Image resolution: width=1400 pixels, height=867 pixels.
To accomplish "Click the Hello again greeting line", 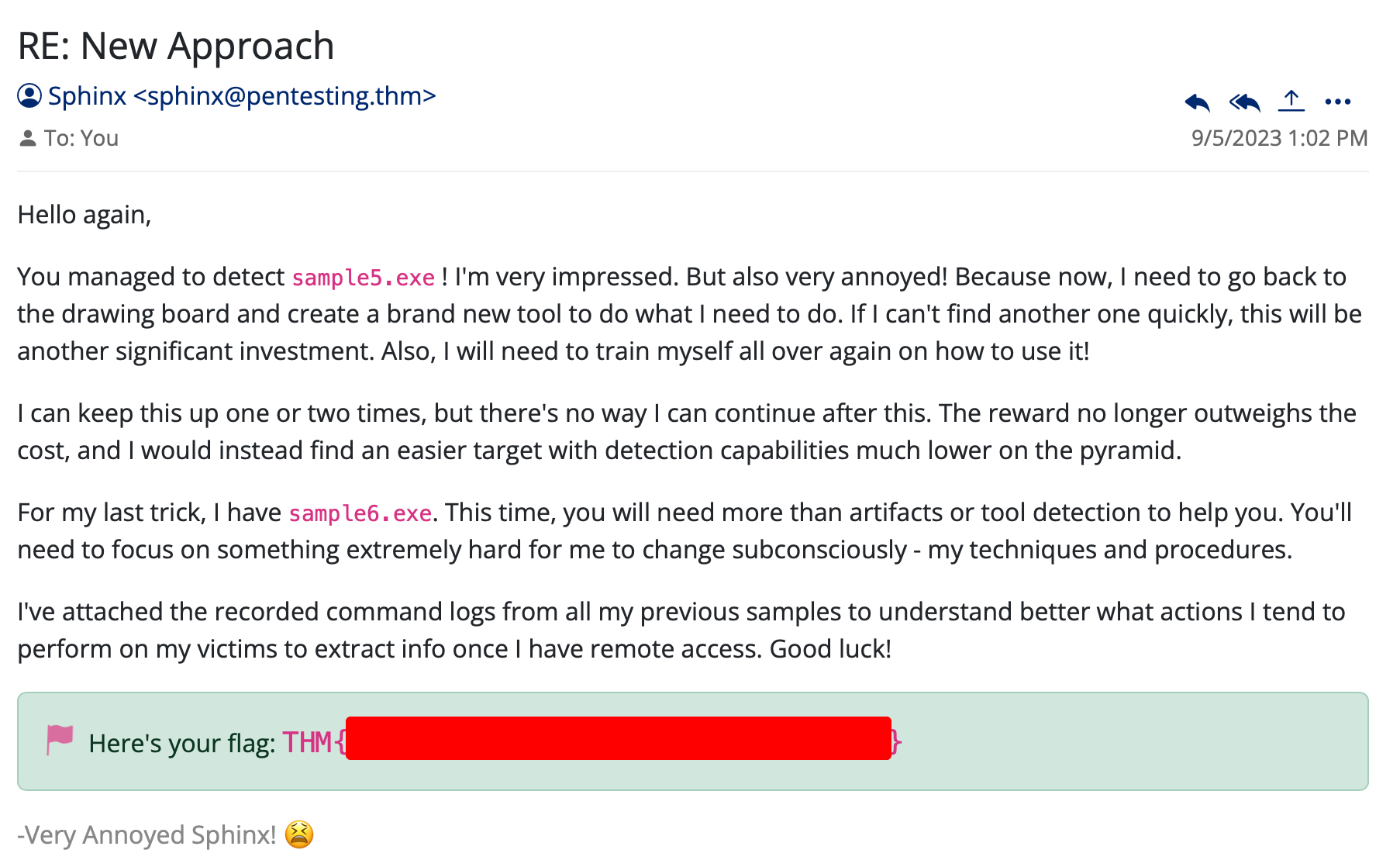I will point(84,215).
